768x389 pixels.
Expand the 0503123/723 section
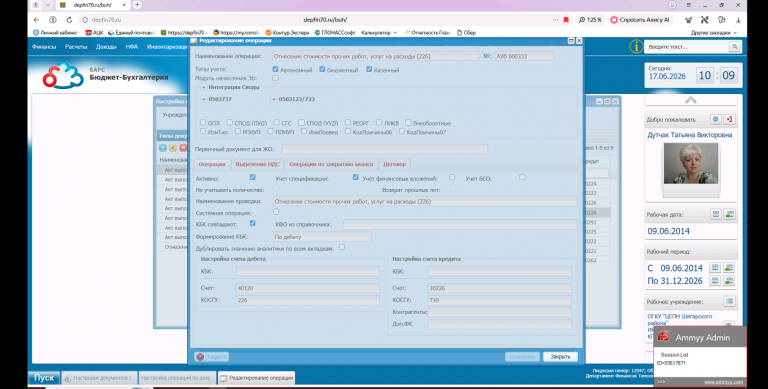274,99
